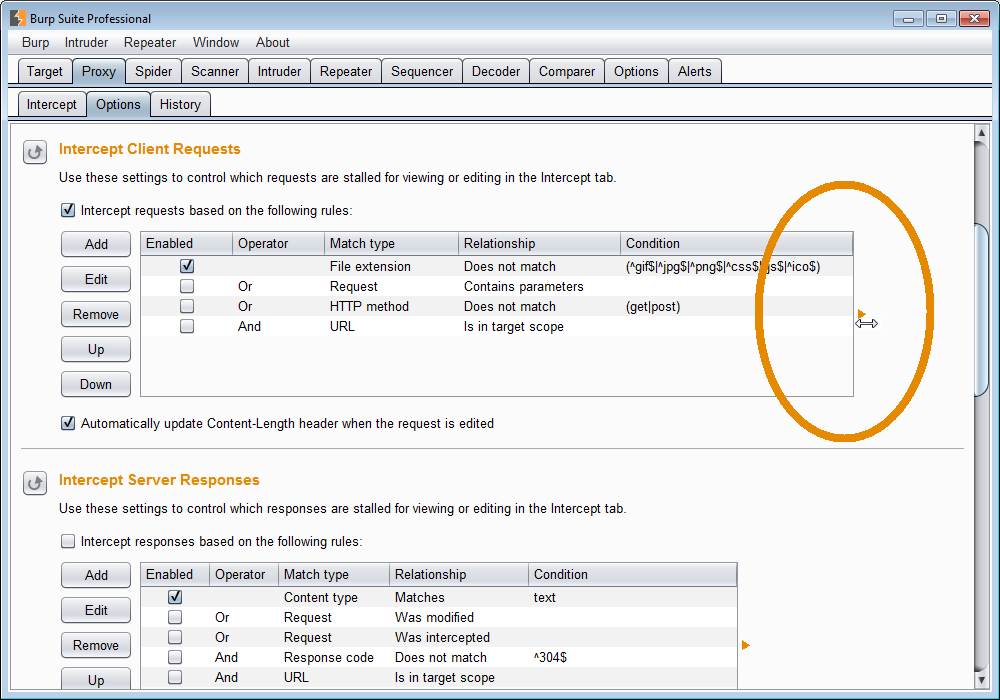Screen dimensions: 1000x700
Task: Enable Response code ^304$ rule checkbox
Action: (x=175, y=657)
